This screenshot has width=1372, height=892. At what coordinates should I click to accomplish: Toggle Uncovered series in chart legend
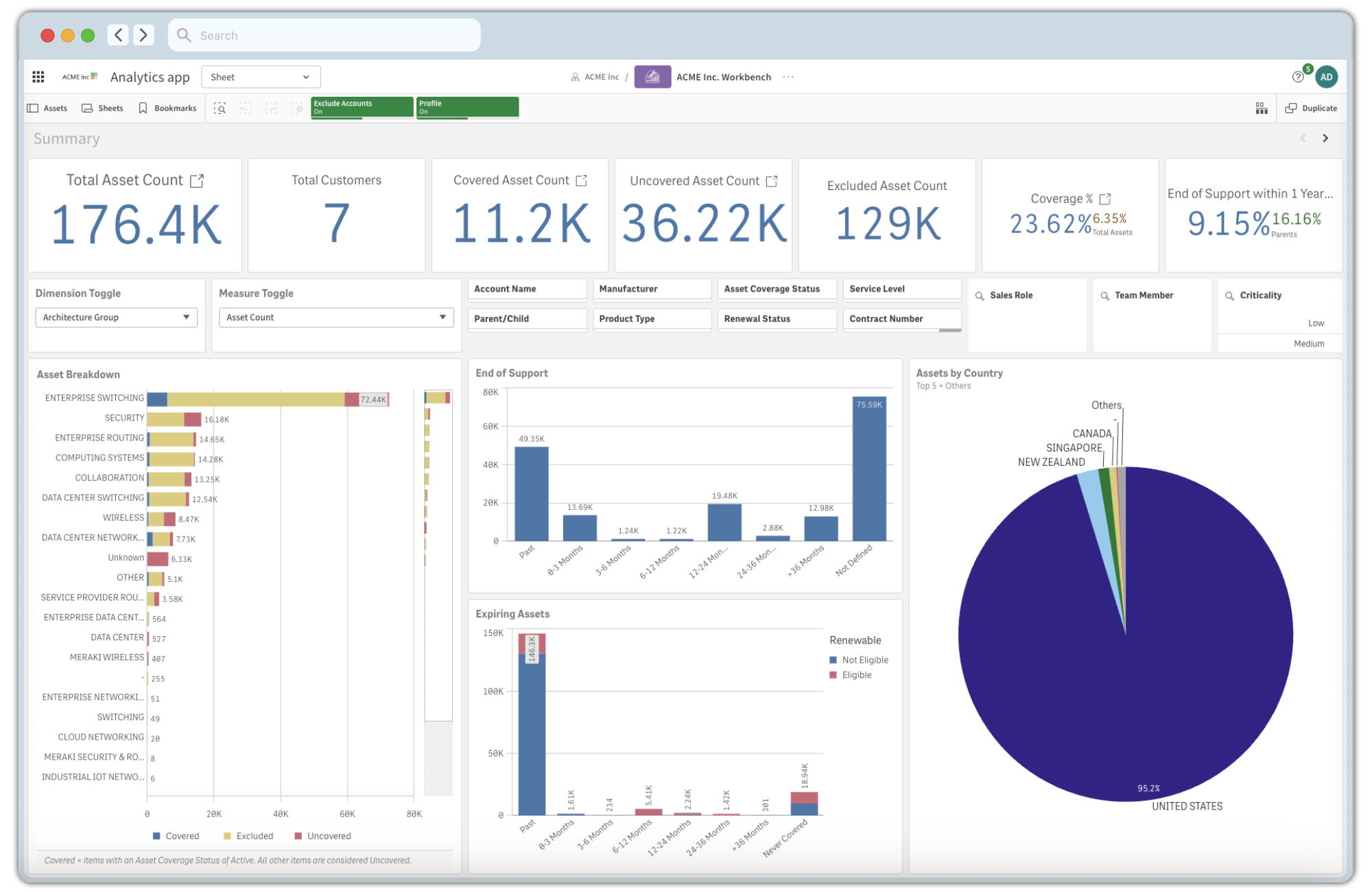tap(322, 836)
